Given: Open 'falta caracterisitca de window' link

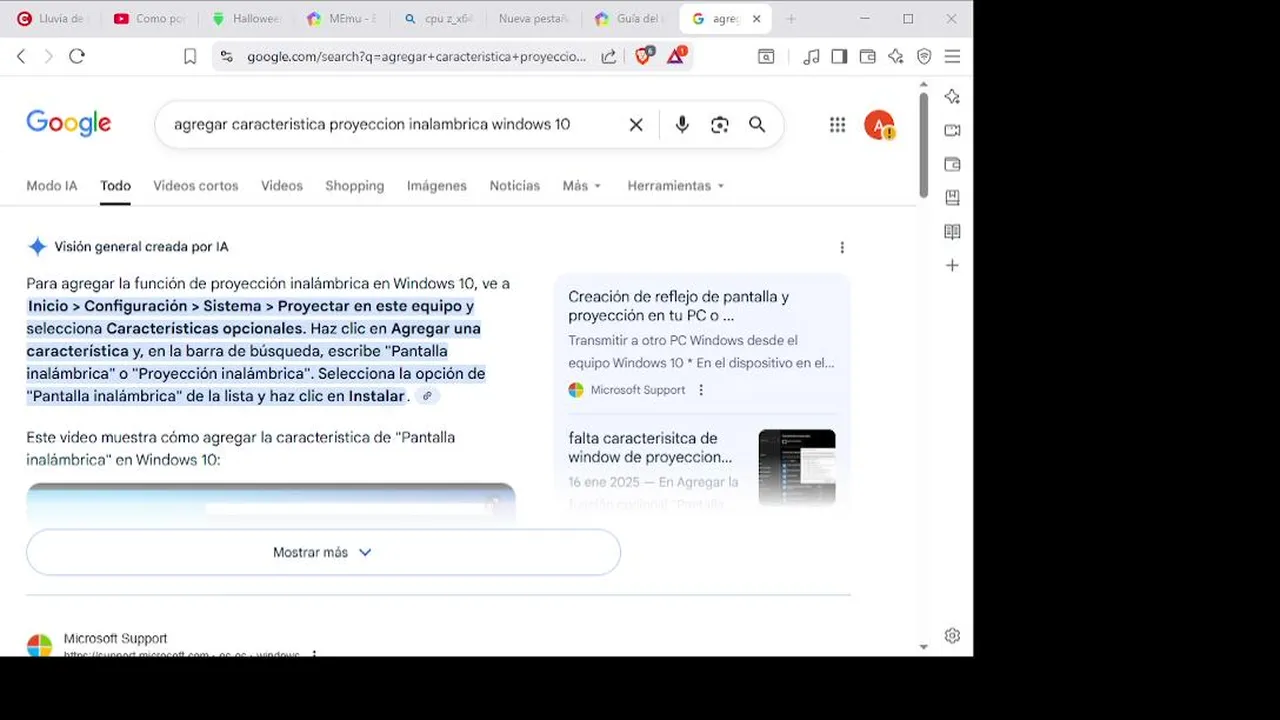Looking at the screenshot, I should click(x=651, y=447).
